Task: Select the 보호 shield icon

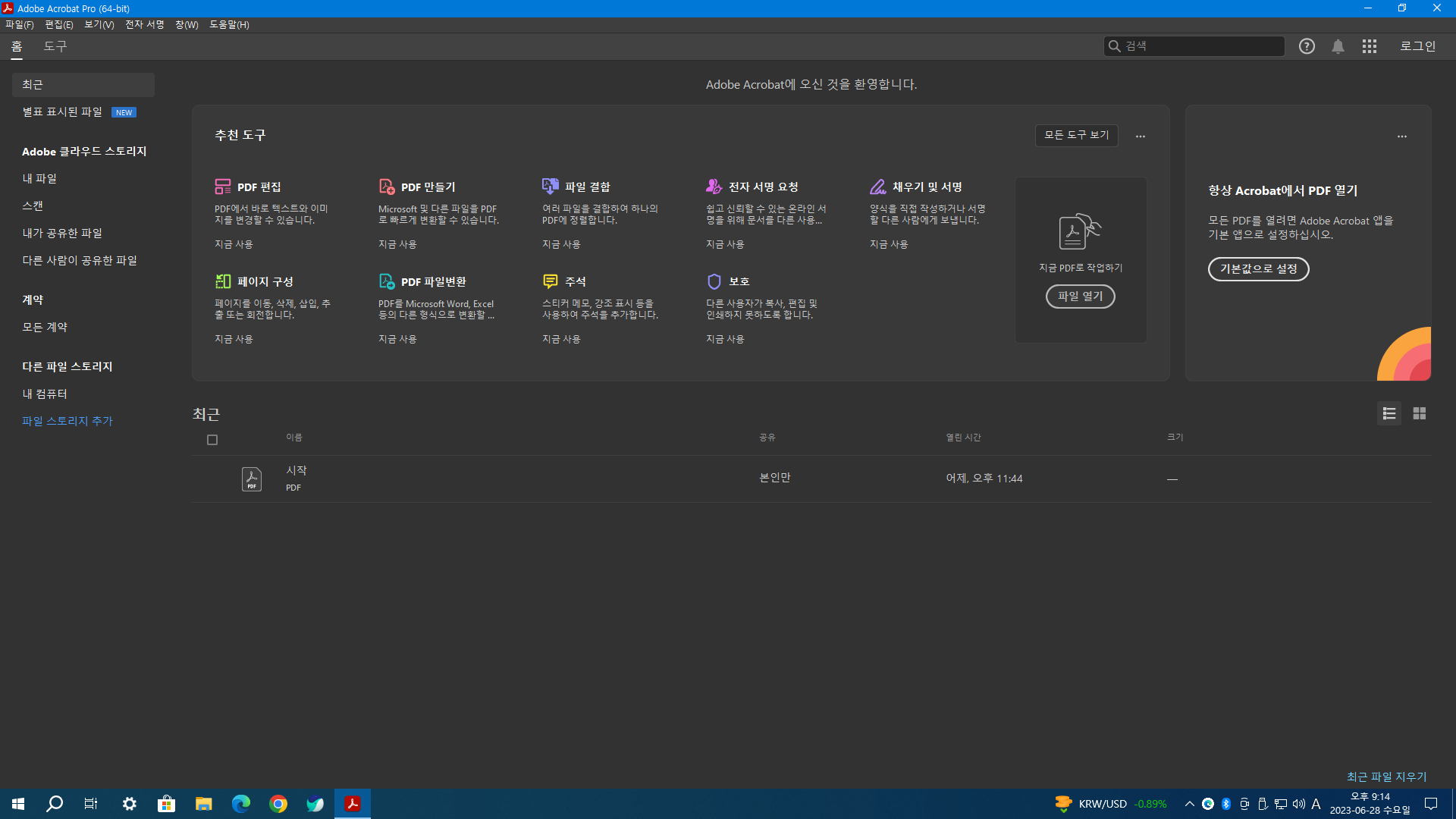Action: pos(714,281)
